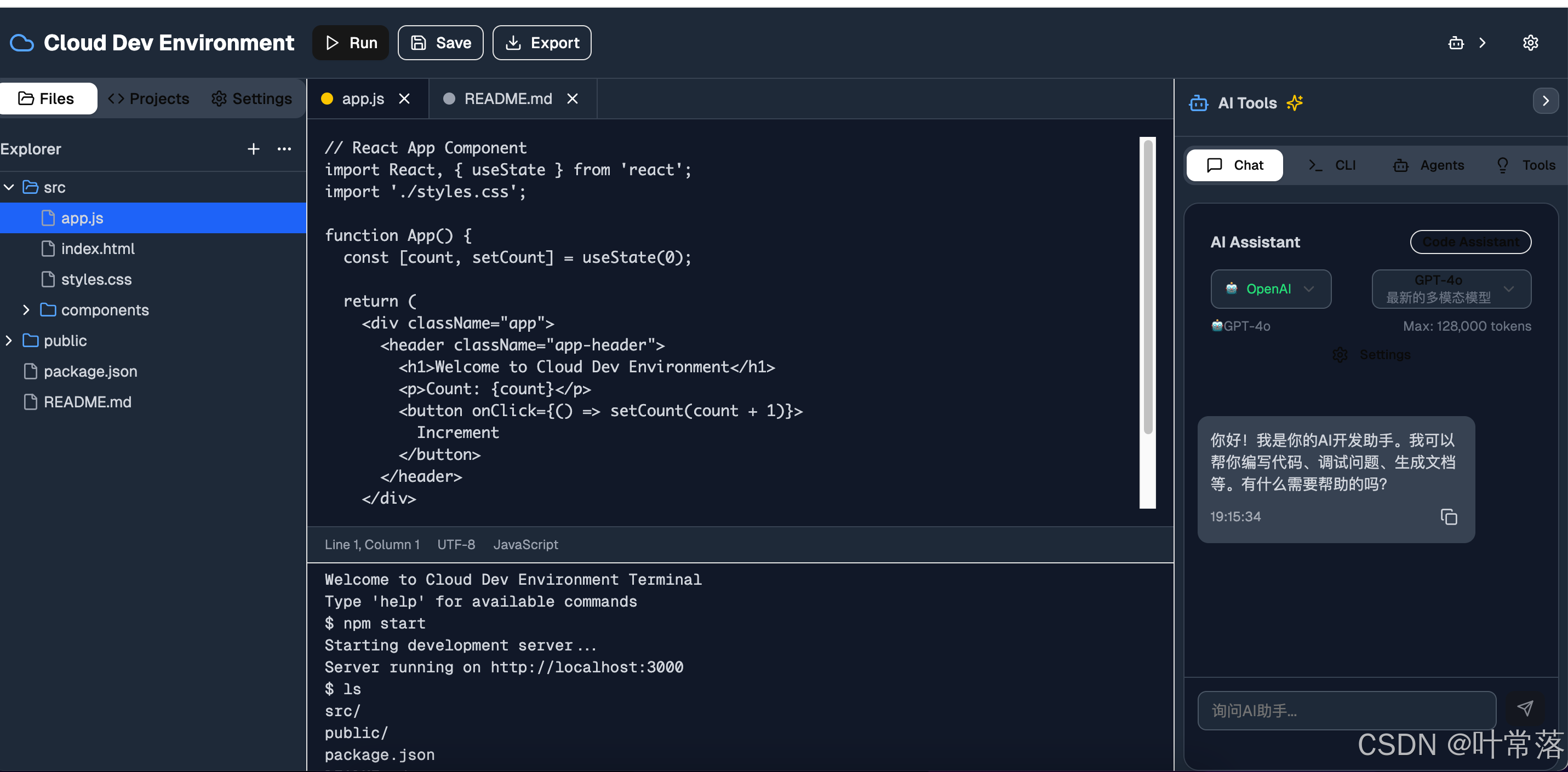
Task: Send the message with paper plane icon
Action: coord(1525,708)
